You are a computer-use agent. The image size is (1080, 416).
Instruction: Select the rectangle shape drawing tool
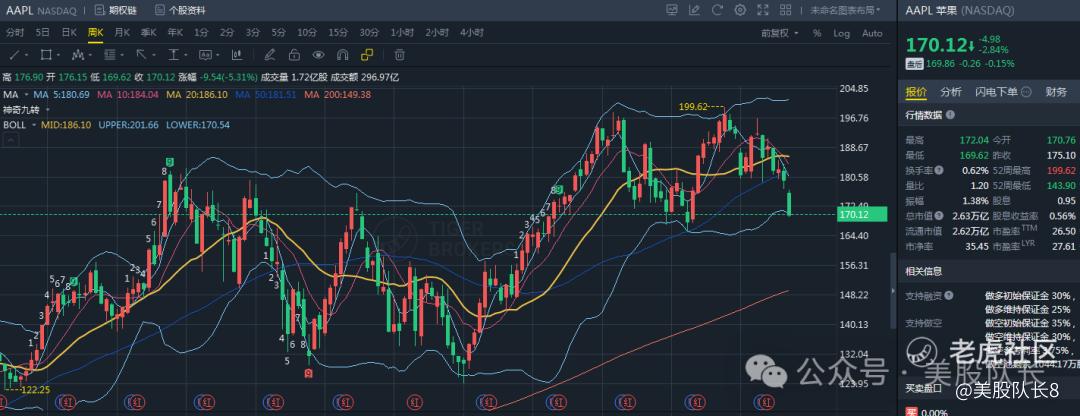[45, 54]
